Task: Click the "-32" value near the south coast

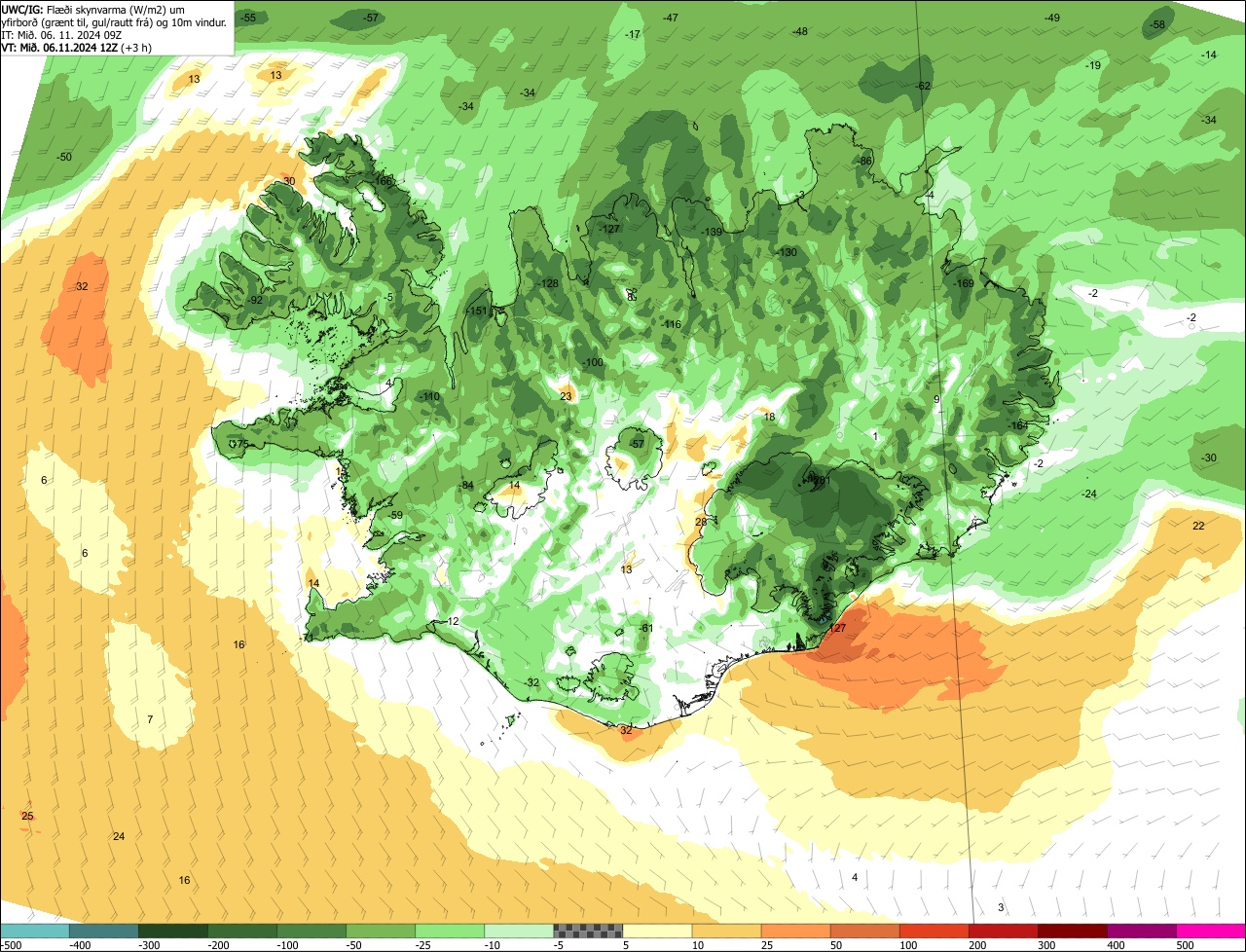Action: pos(532,682)
